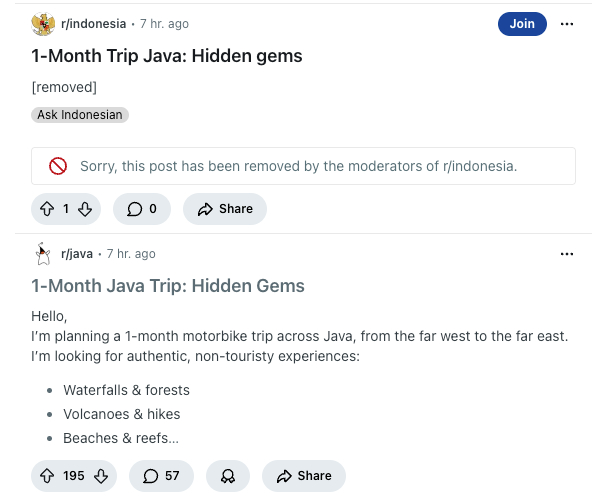This screenshot has width=605, height=498.
Task: Click the removed-by-moderators notice banner
Action: pyautogui.click(x=303, y=166)
